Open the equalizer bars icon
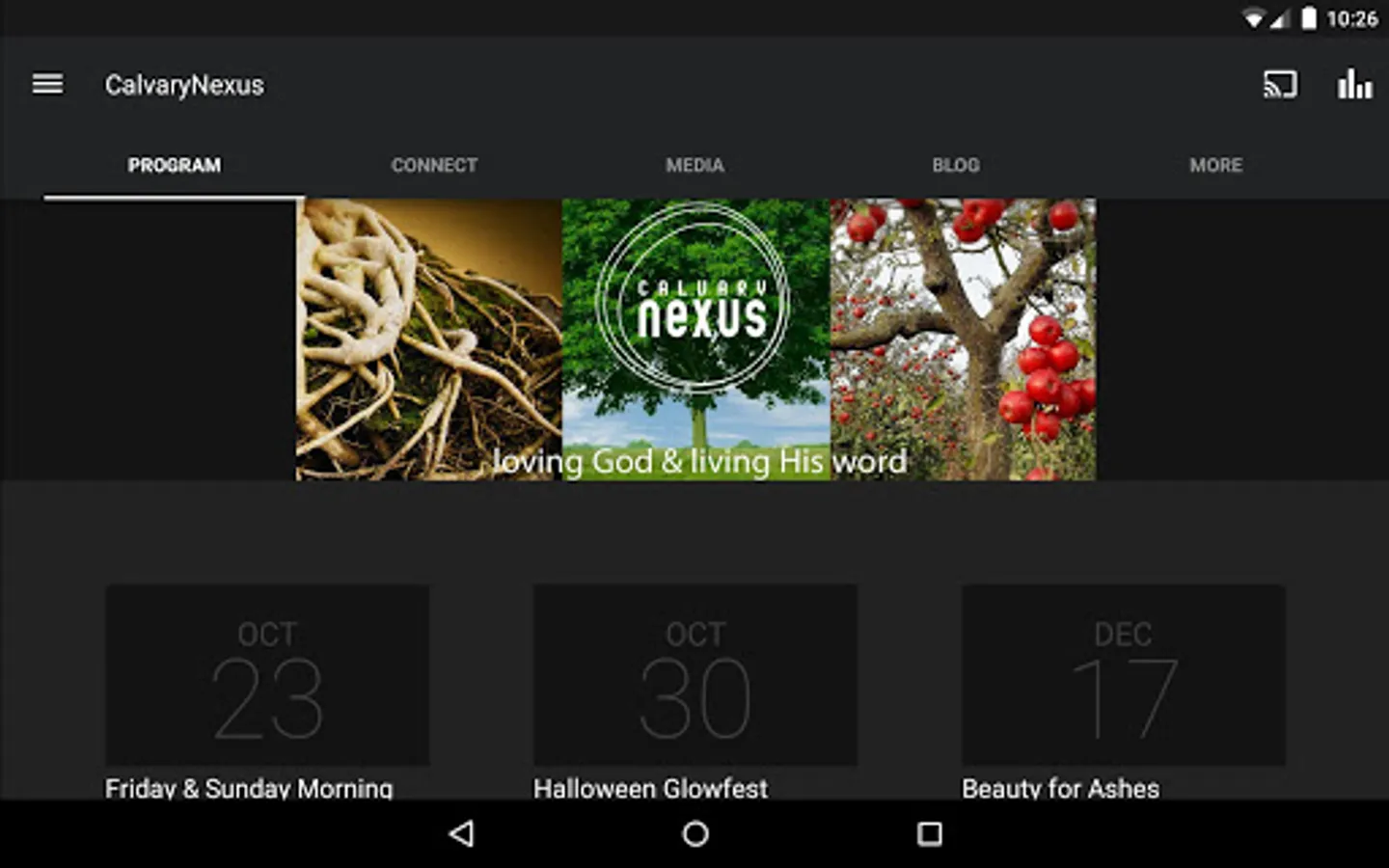 [1354, 85]
